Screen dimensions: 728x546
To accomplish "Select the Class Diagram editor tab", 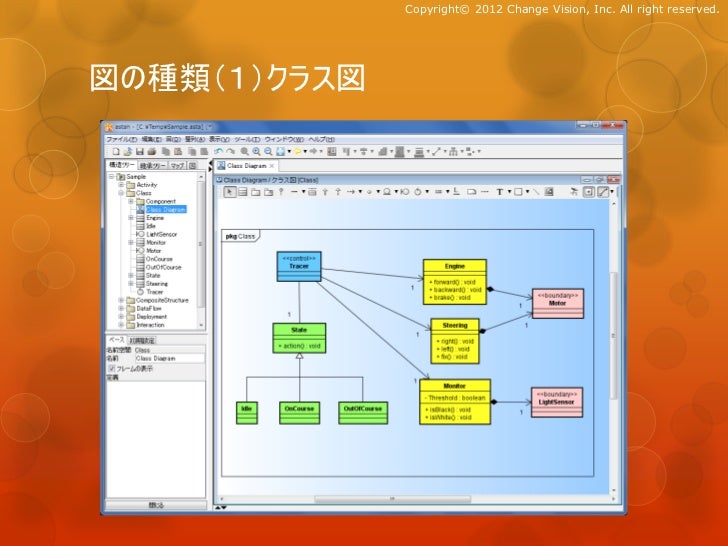I will click(247, 166).
